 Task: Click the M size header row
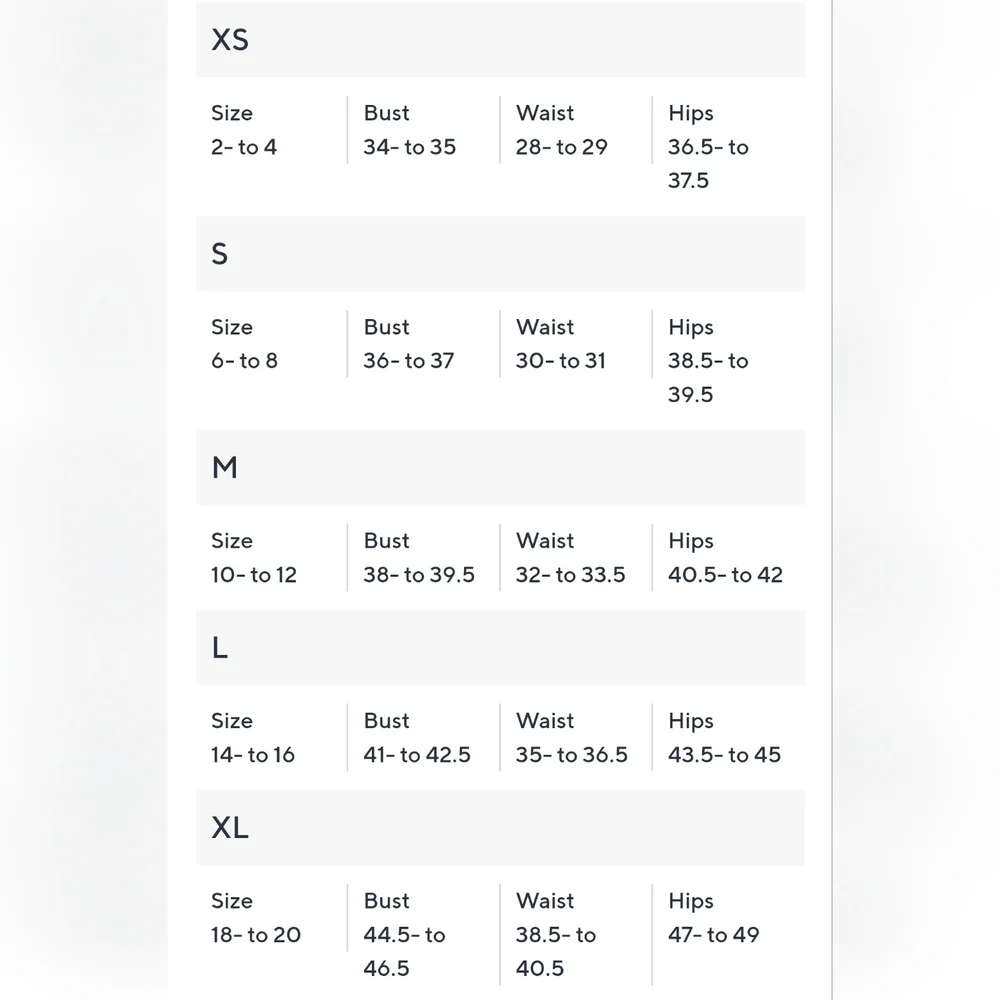[x=500, y=467]
